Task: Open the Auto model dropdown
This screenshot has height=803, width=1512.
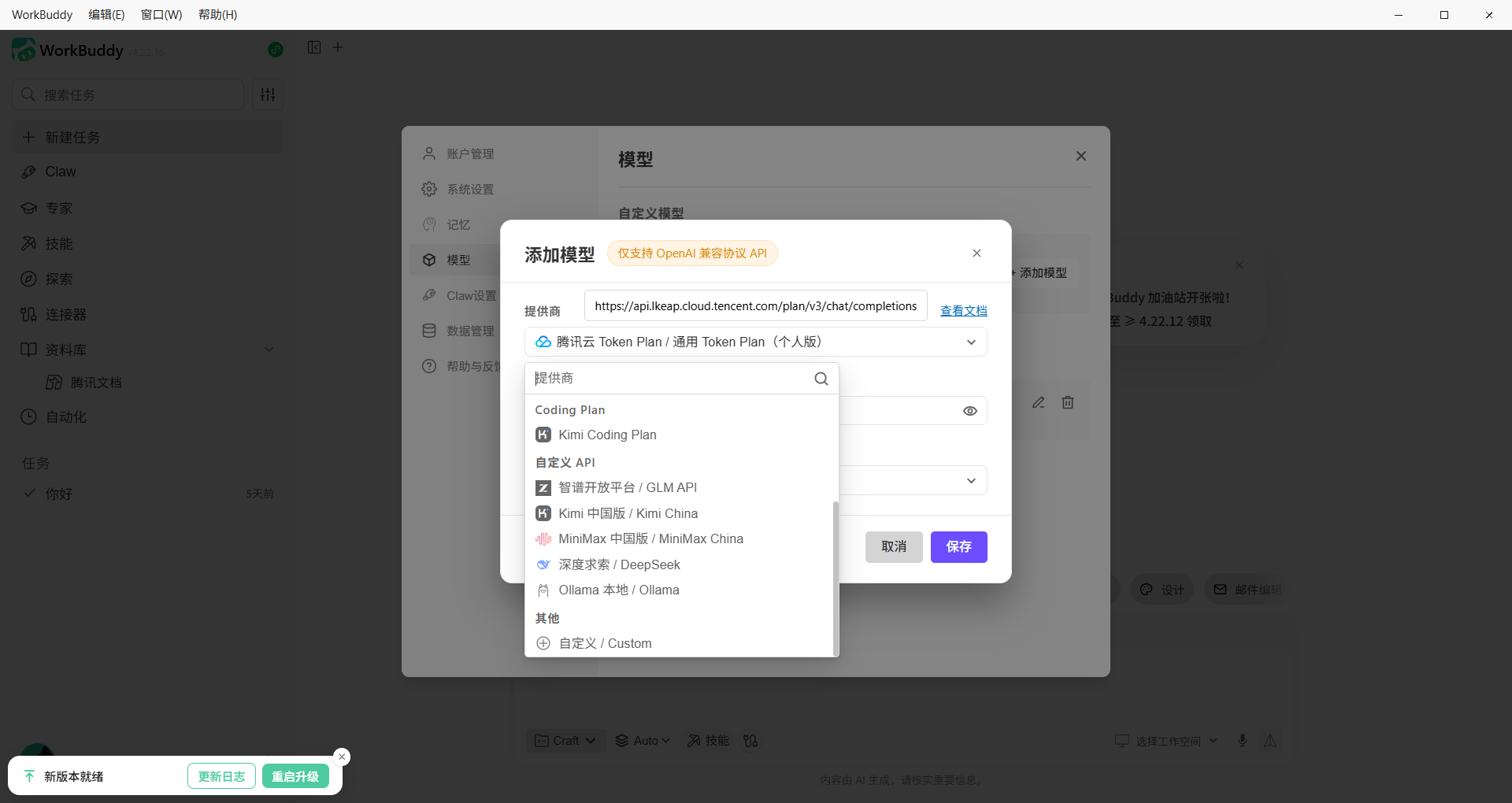Action: (x=643, y=741)
